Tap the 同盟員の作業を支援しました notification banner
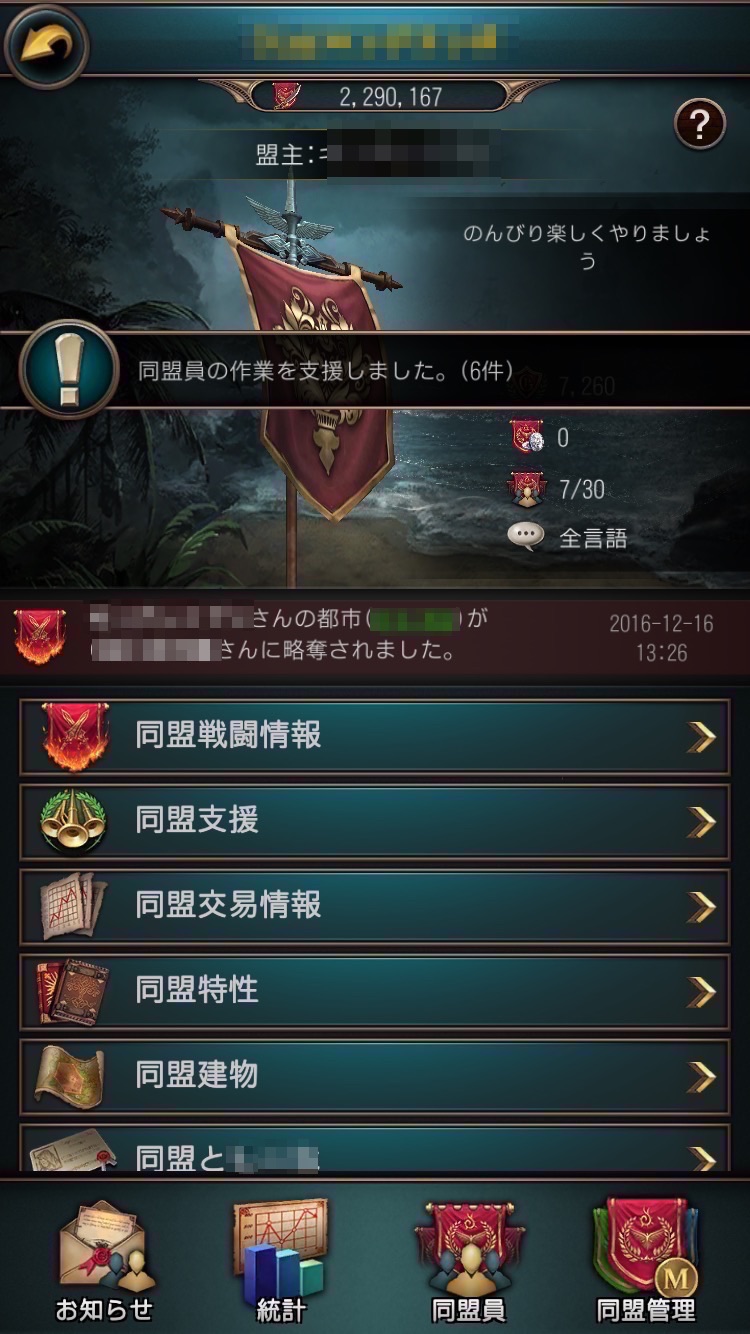The width and height of the screenshot is (750, 1334). pos(375,371)
